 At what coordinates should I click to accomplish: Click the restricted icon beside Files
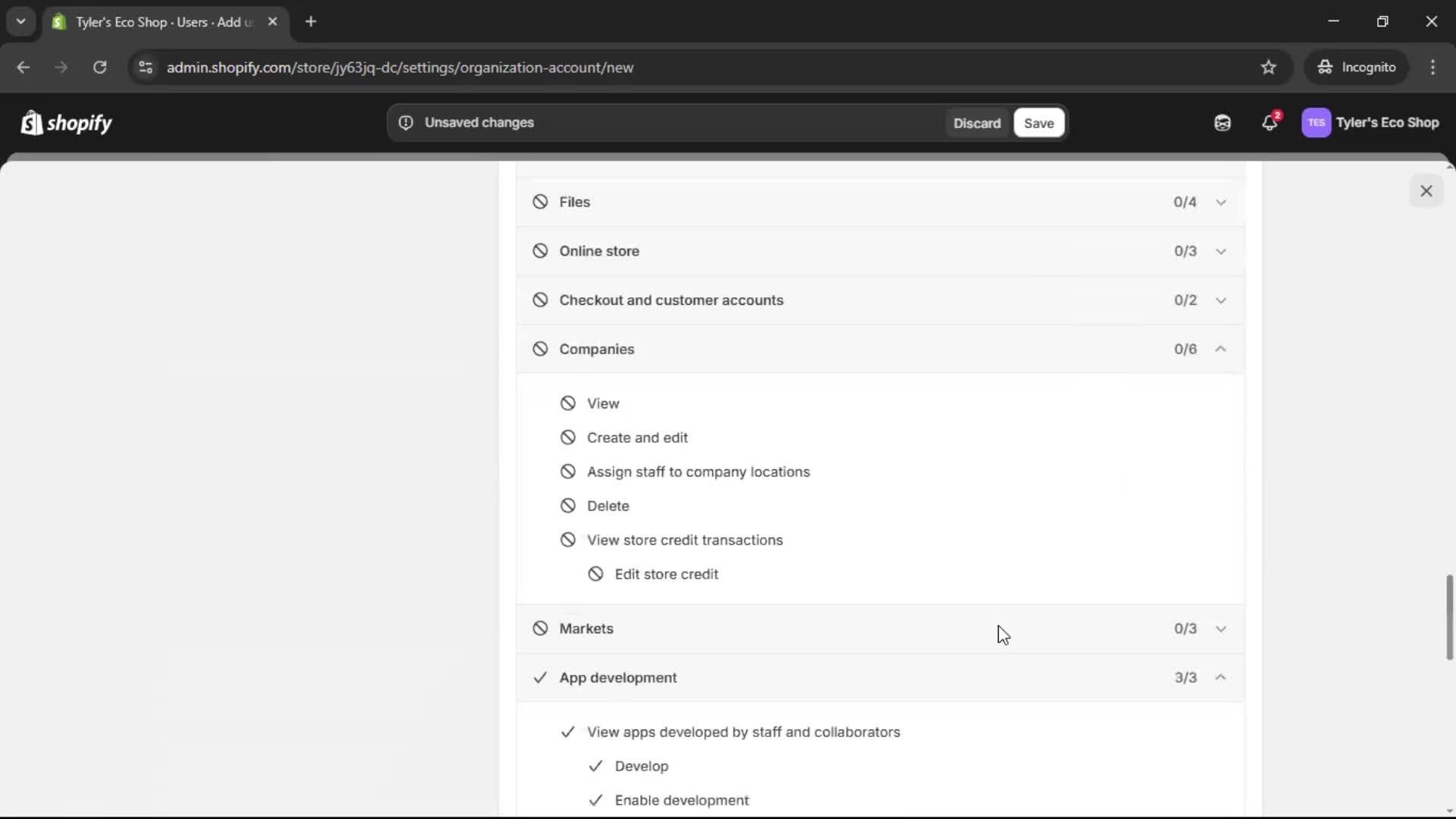pyautogui.click(x=540, y=201)
